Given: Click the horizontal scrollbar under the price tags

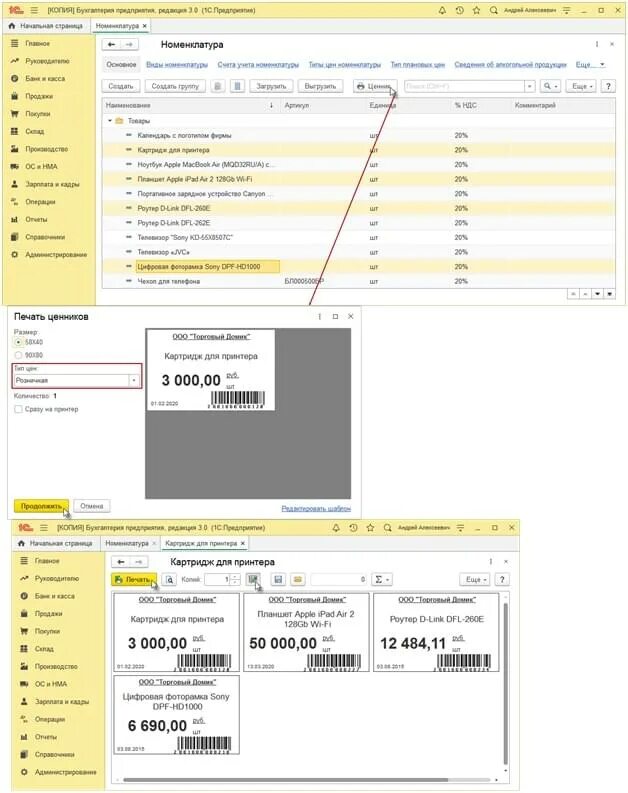Looking at the screenshot, I should tap(286, 780).
